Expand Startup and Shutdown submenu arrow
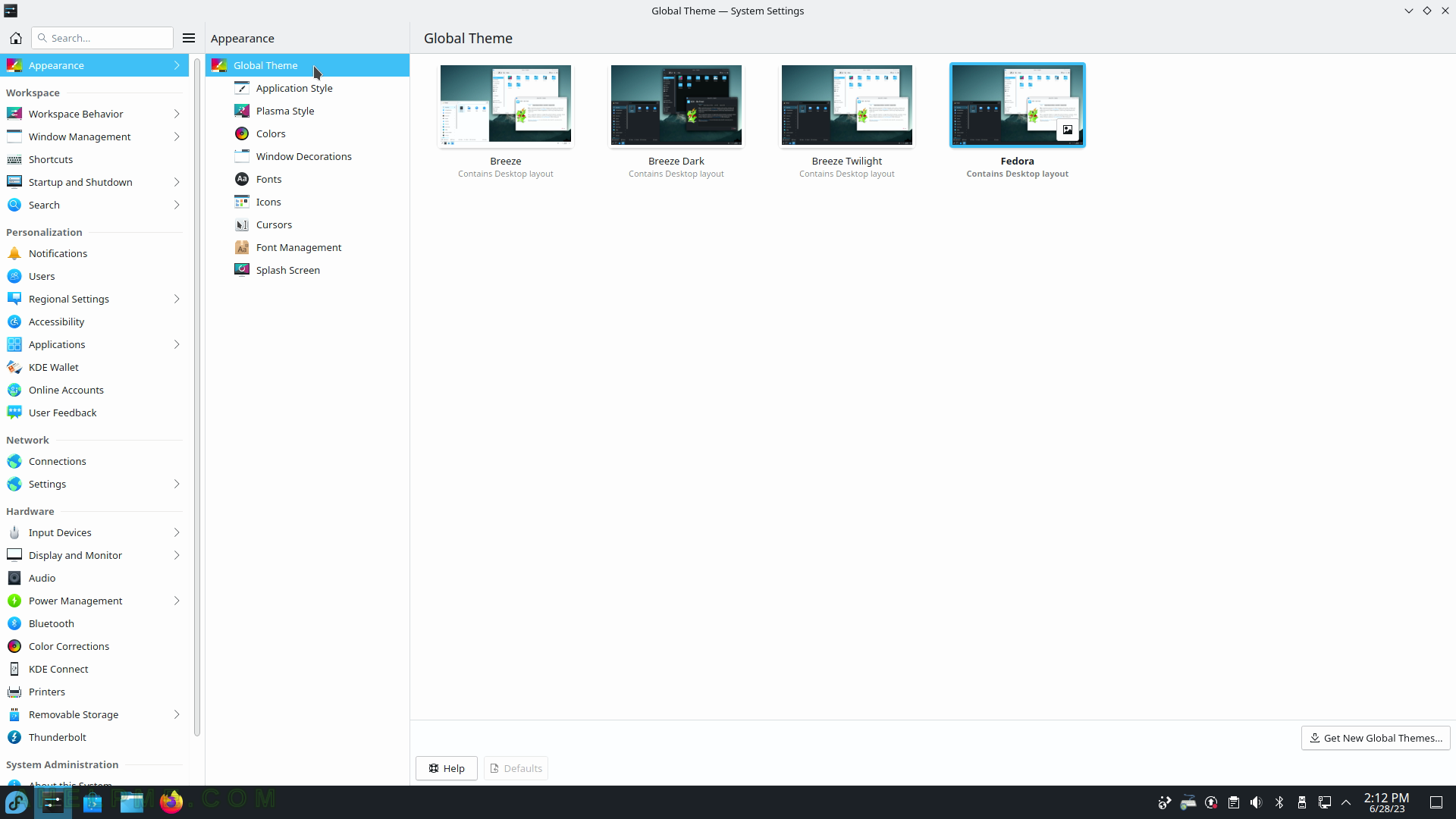1456x819 pixels. tap(177, 182)
